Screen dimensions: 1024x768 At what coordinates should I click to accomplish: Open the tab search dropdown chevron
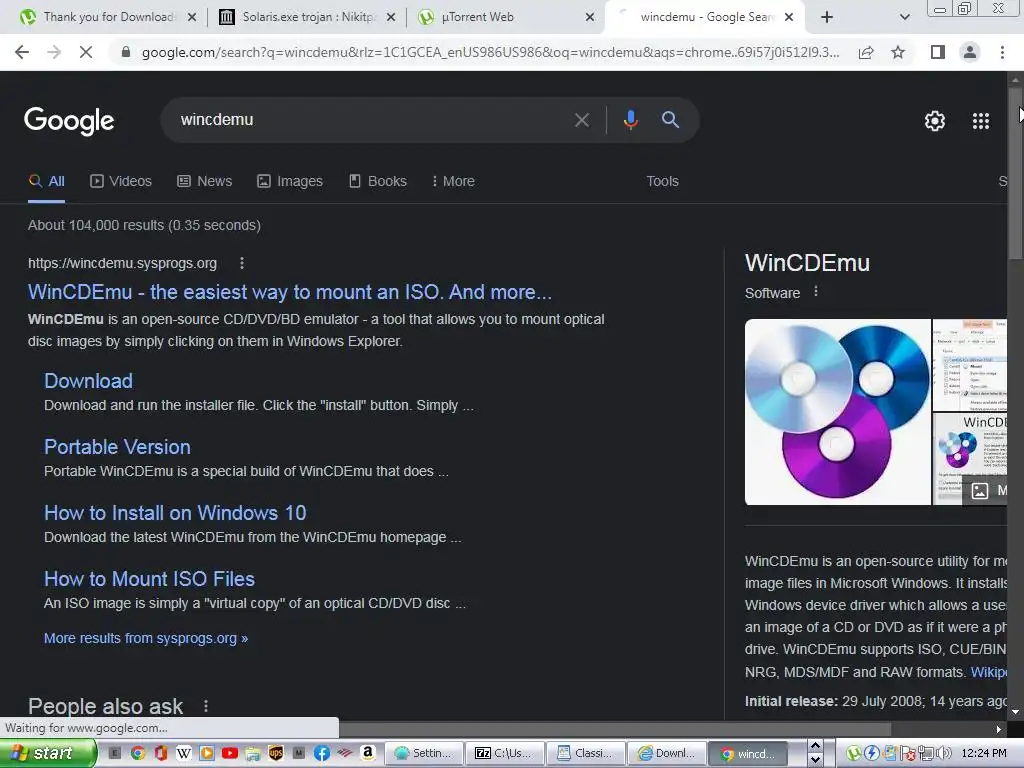click(x=904, y=17)
